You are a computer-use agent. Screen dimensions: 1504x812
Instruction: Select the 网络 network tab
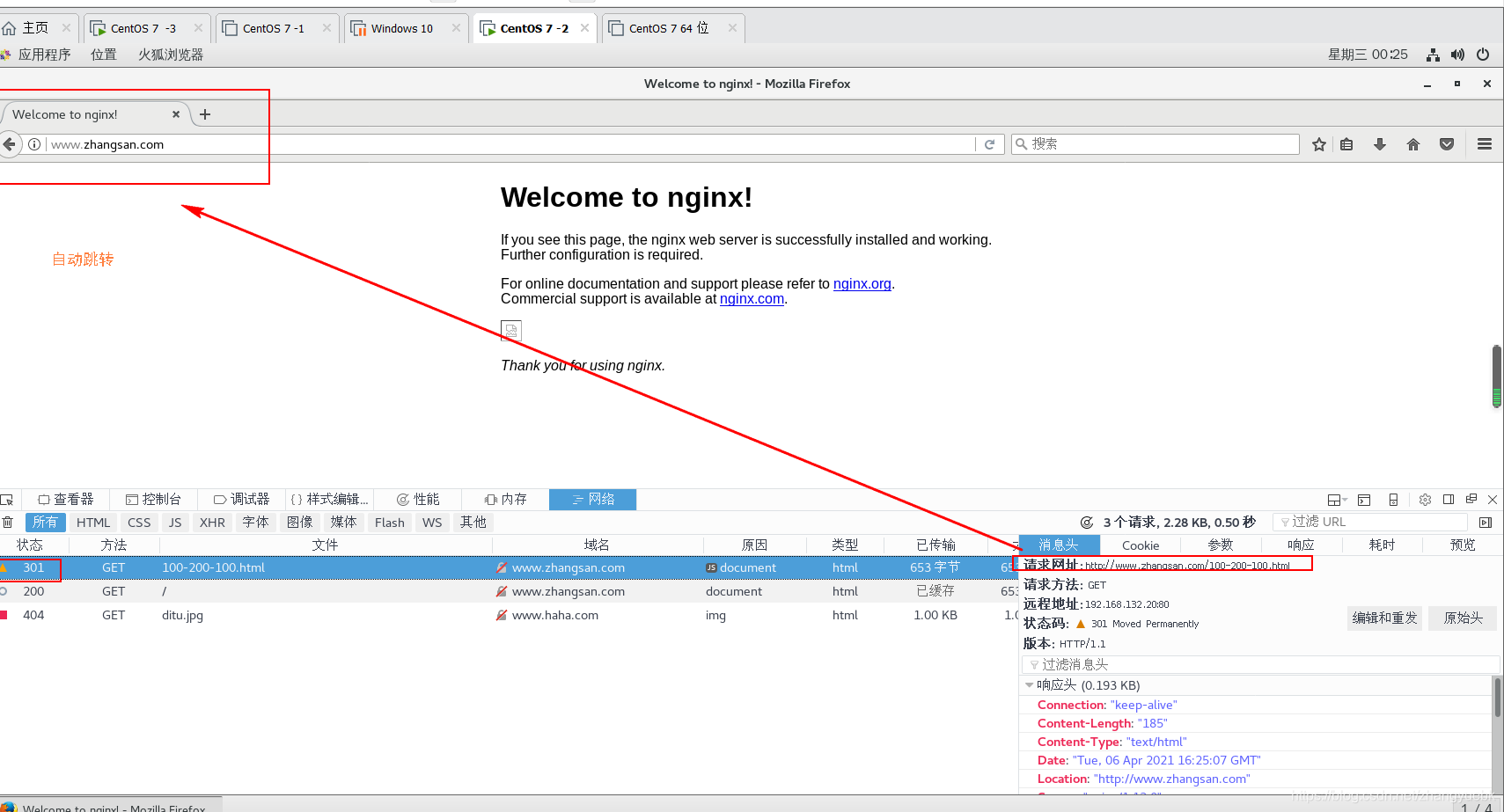pyautogui.click(x=593, y=500)
